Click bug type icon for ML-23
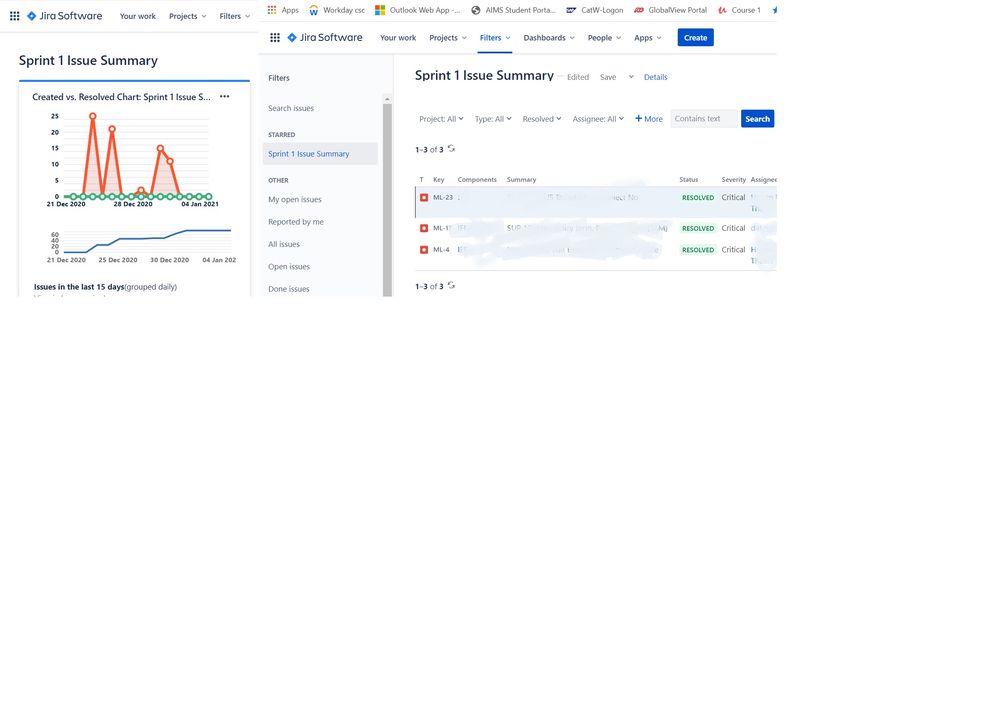Viewport: 999px width, 706px height. [x=424, y=198]
